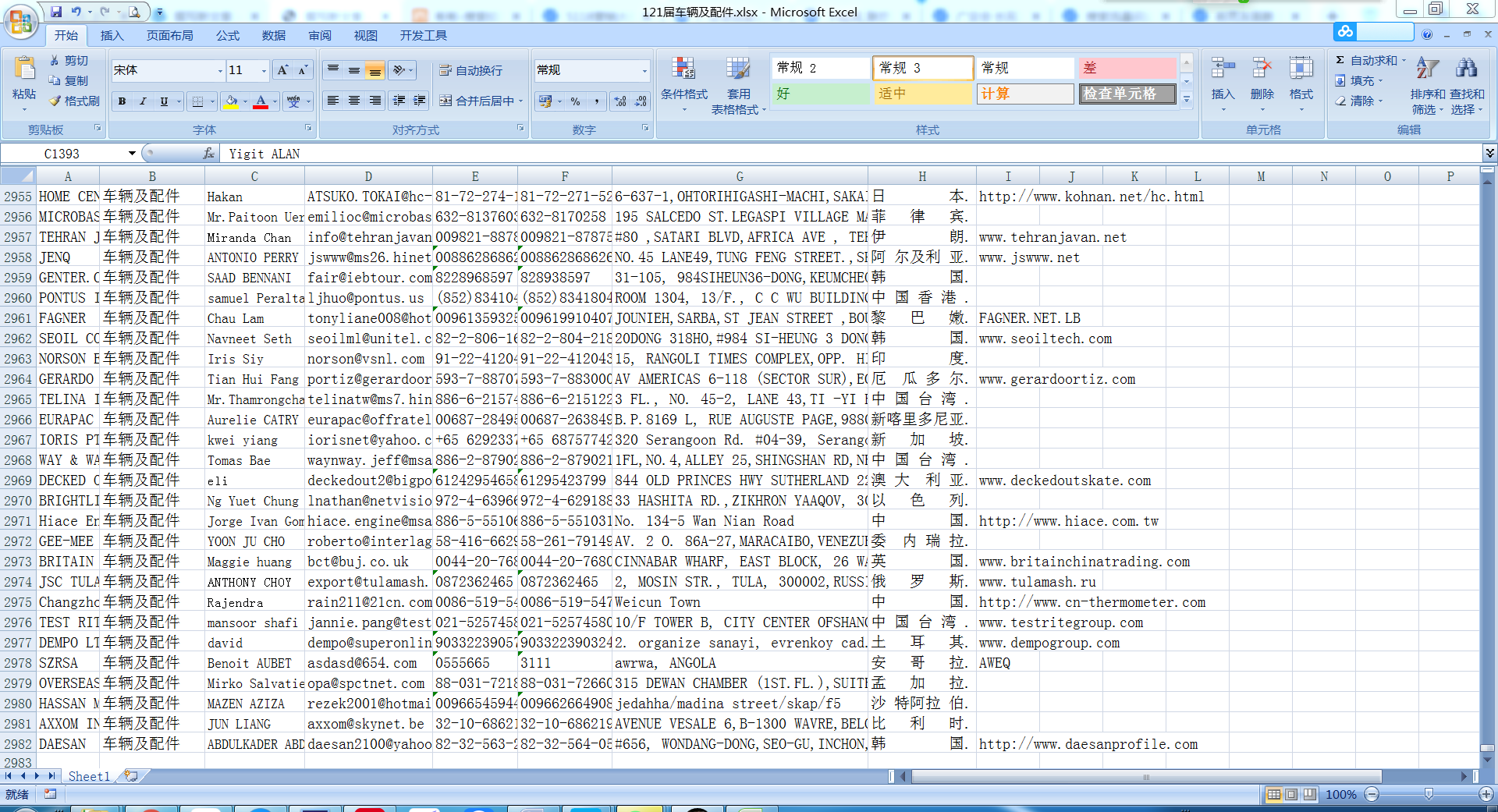Switch to the Insert (插入) ribbon tab
The image size is (1498, 812).
112,35
